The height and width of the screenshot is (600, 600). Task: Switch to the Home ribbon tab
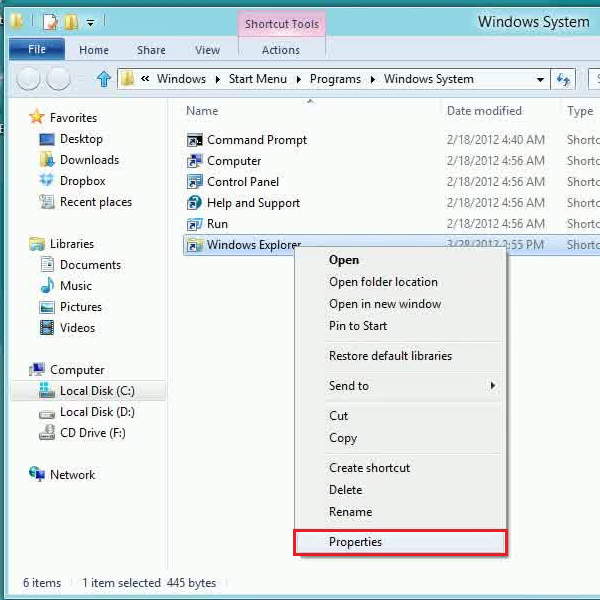94,50
